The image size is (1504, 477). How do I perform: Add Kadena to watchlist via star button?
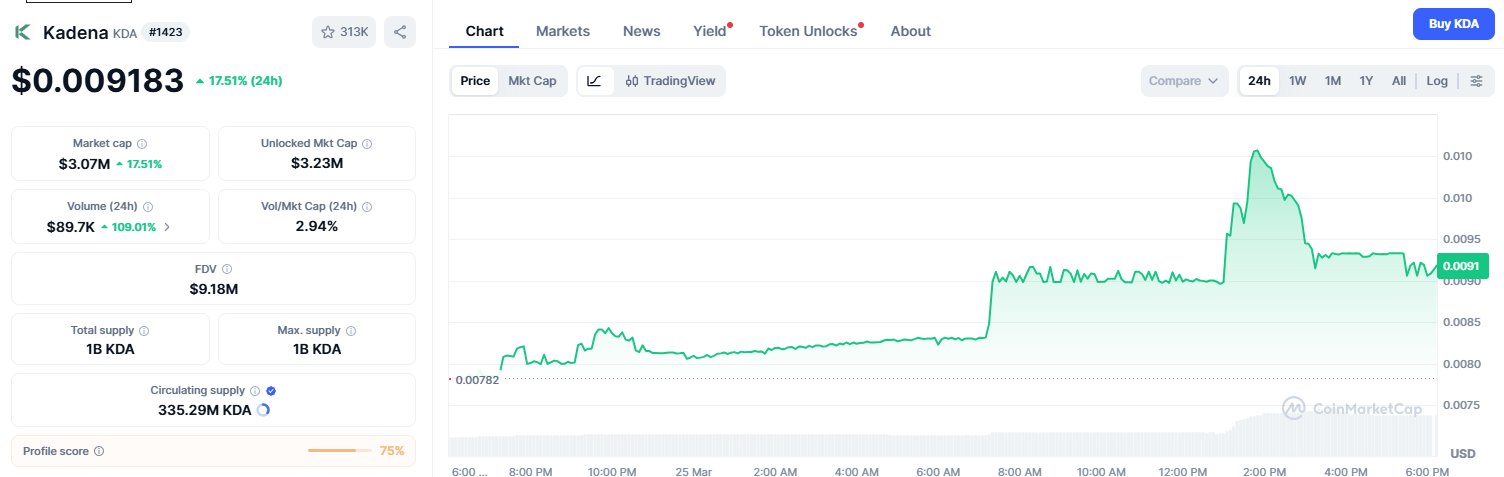[343, 32]
